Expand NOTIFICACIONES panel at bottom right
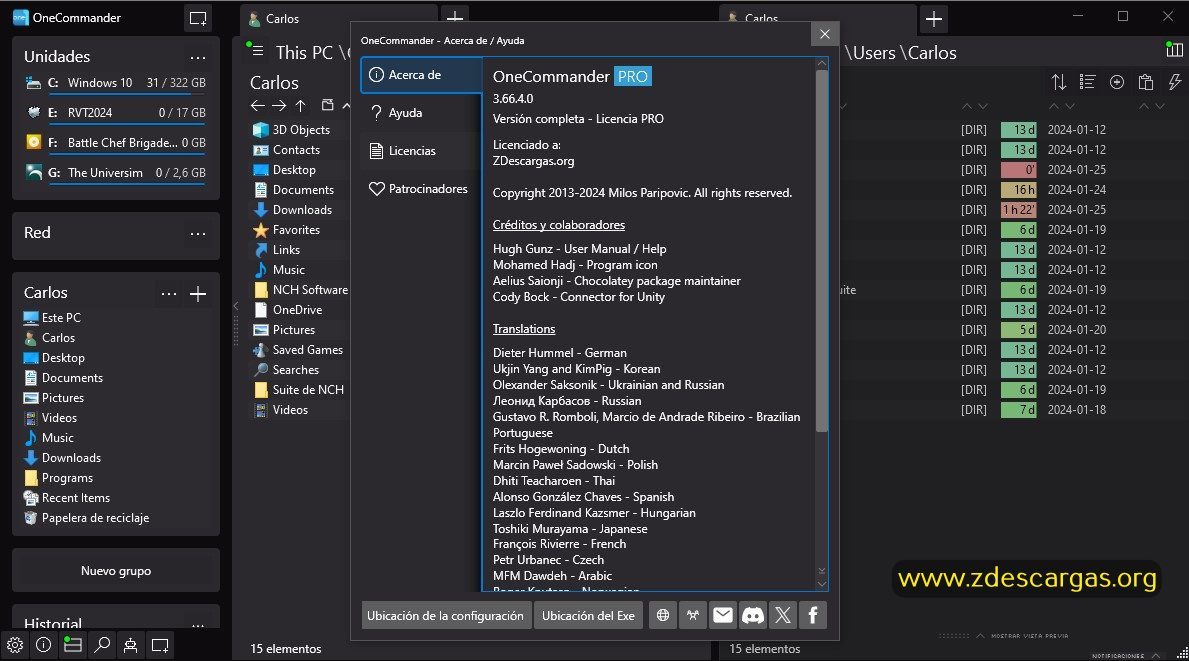 1125,656
